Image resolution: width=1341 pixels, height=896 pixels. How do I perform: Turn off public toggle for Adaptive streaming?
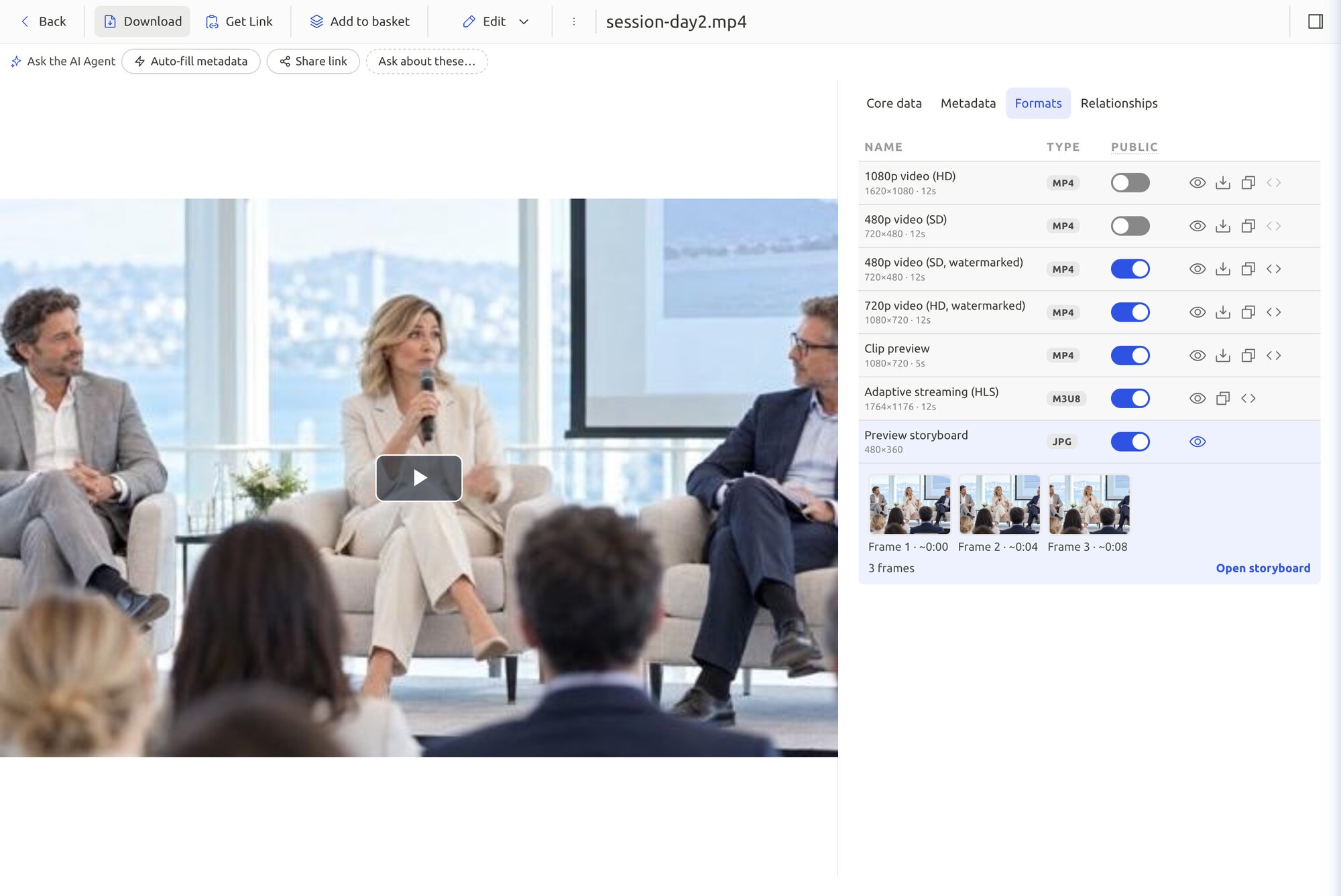(x=1130, y=398)
